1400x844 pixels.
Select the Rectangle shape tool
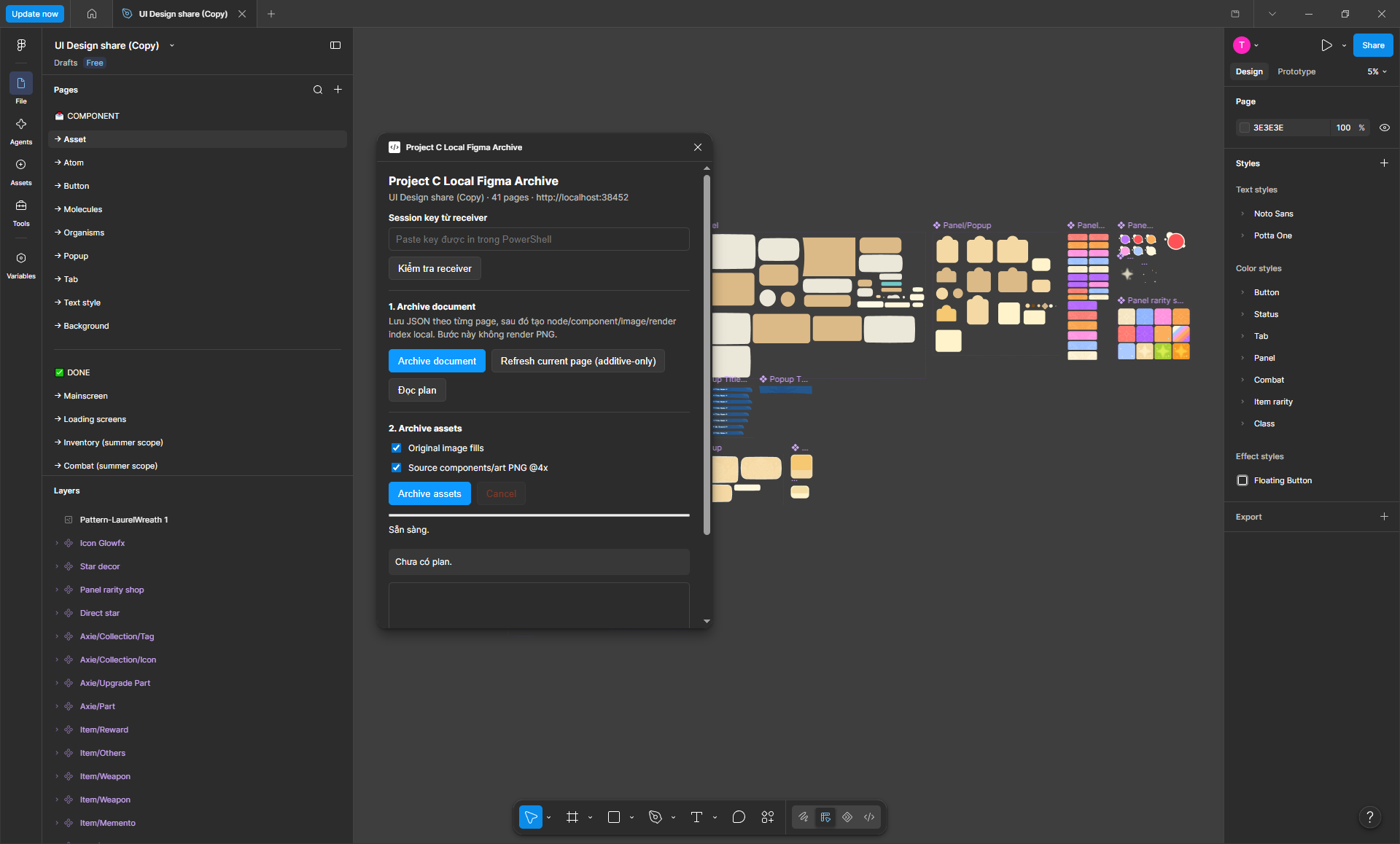614,817
